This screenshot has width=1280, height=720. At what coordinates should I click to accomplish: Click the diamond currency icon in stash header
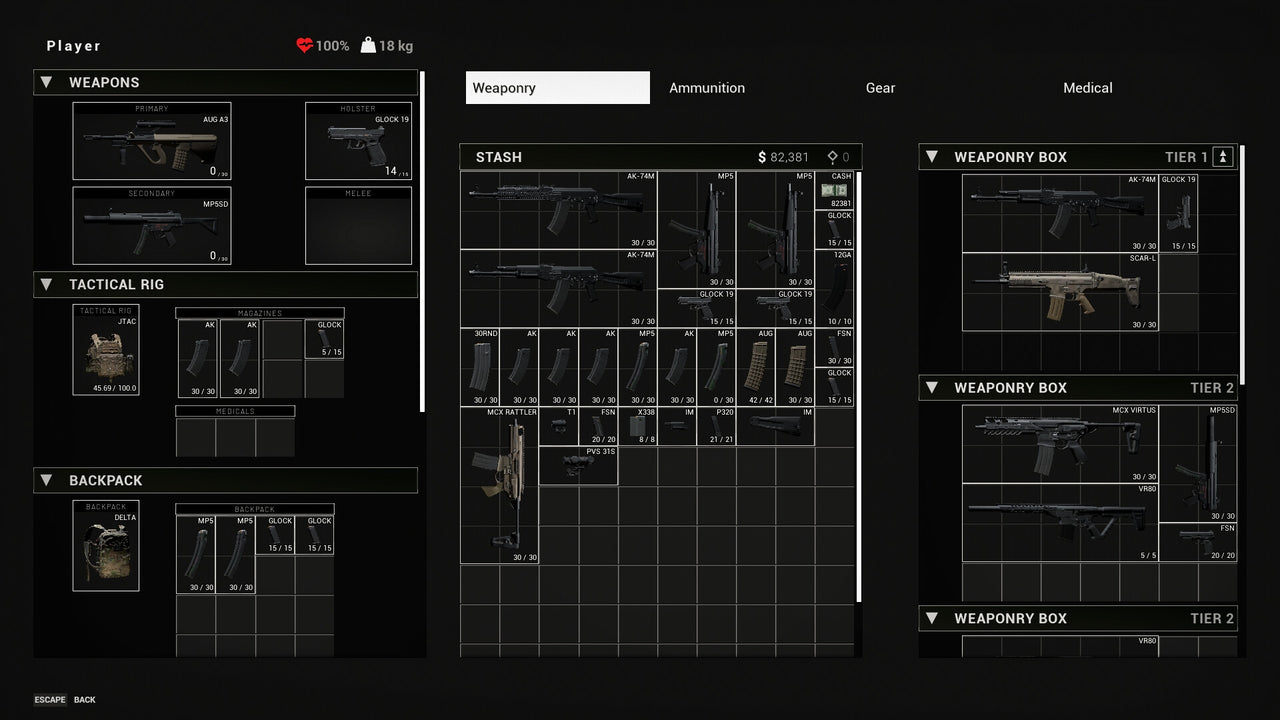click(x=832, y=157)
